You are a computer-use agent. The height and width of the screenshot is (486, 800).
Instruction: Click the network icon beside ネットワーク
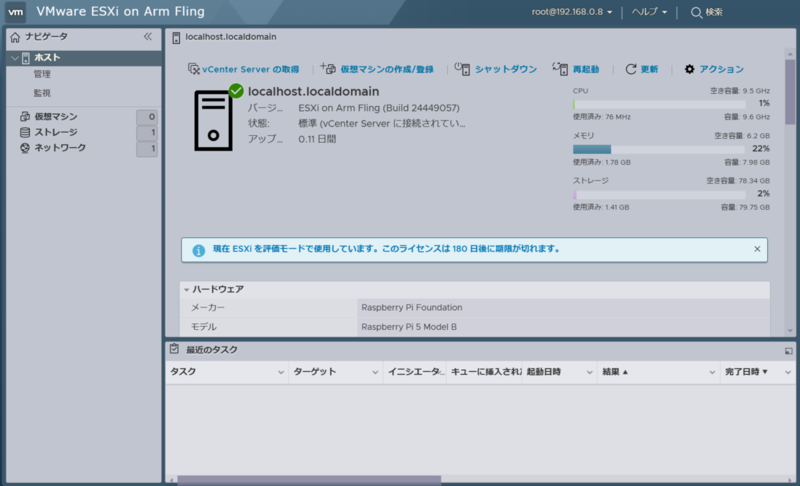24,148
